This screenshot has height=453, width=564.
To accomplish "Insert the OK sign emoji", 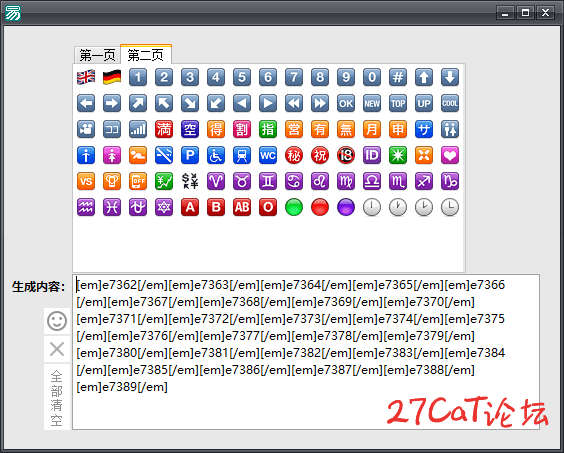I will pyautogui.click(x=346, y=104).
